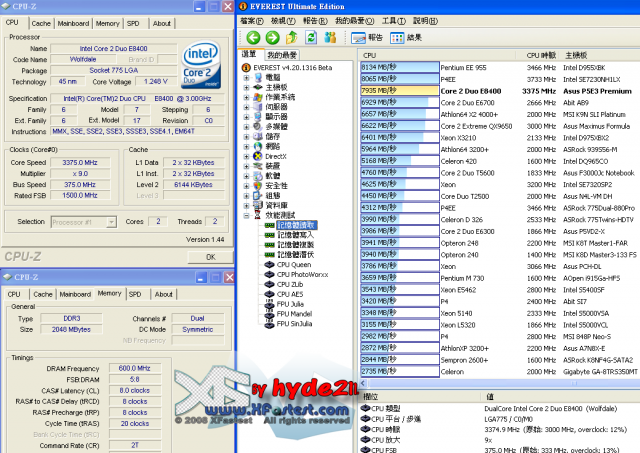Image resolution: width=640 pixels, height=453 pixels.
Task: Open the 檔案(F) File menu
Action: (x=251, y=21)
